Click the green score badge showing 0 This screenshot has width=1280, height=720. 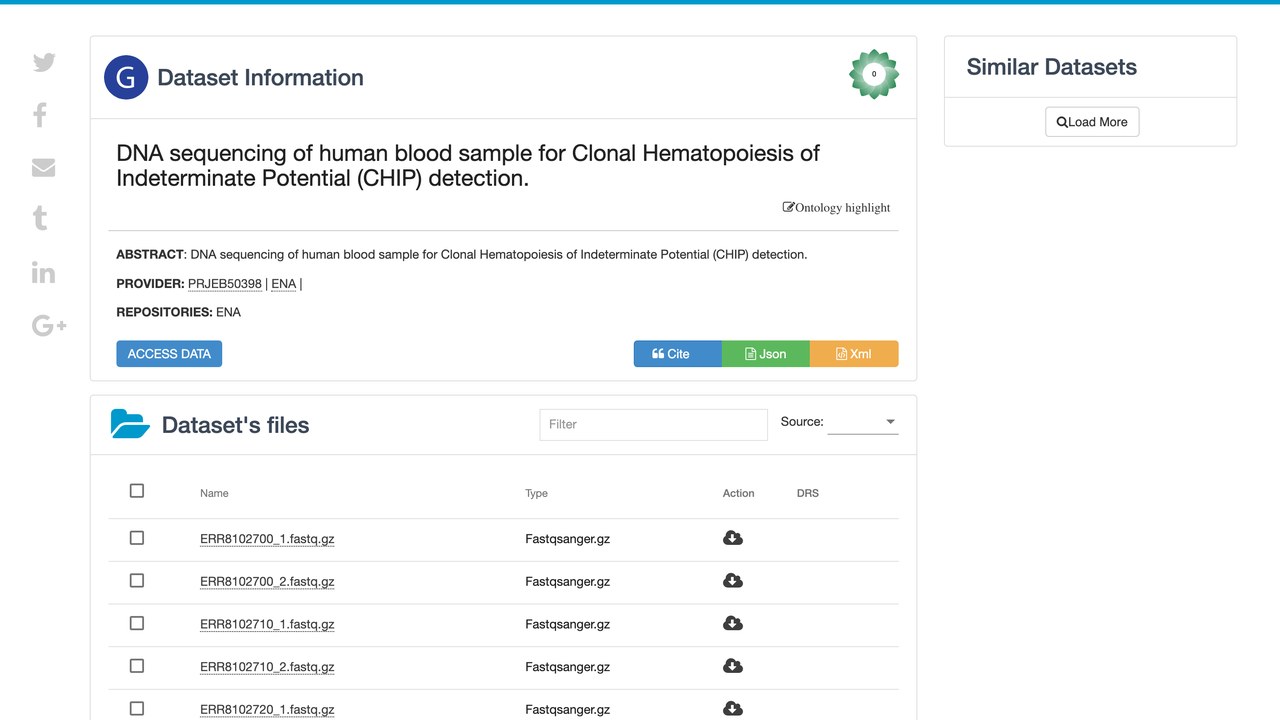874,74
